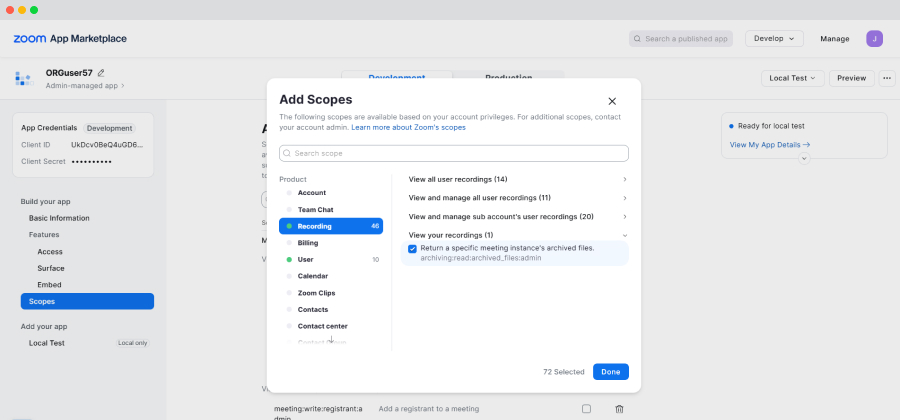This screenshot has width=900, height=420.
Task: Select the Contact center product category
Action: 331,326
